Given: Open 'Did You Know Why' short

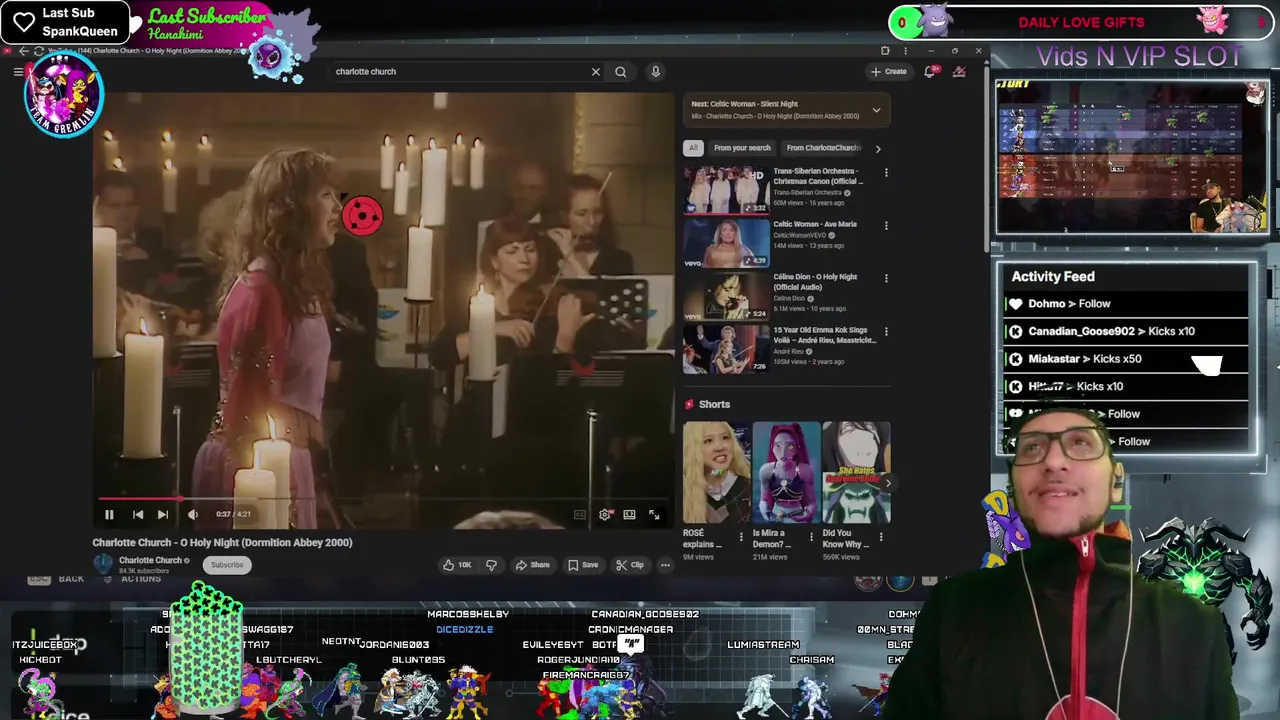Looking at the screenshot, I should pyautogui.click(x=856, y=472).
